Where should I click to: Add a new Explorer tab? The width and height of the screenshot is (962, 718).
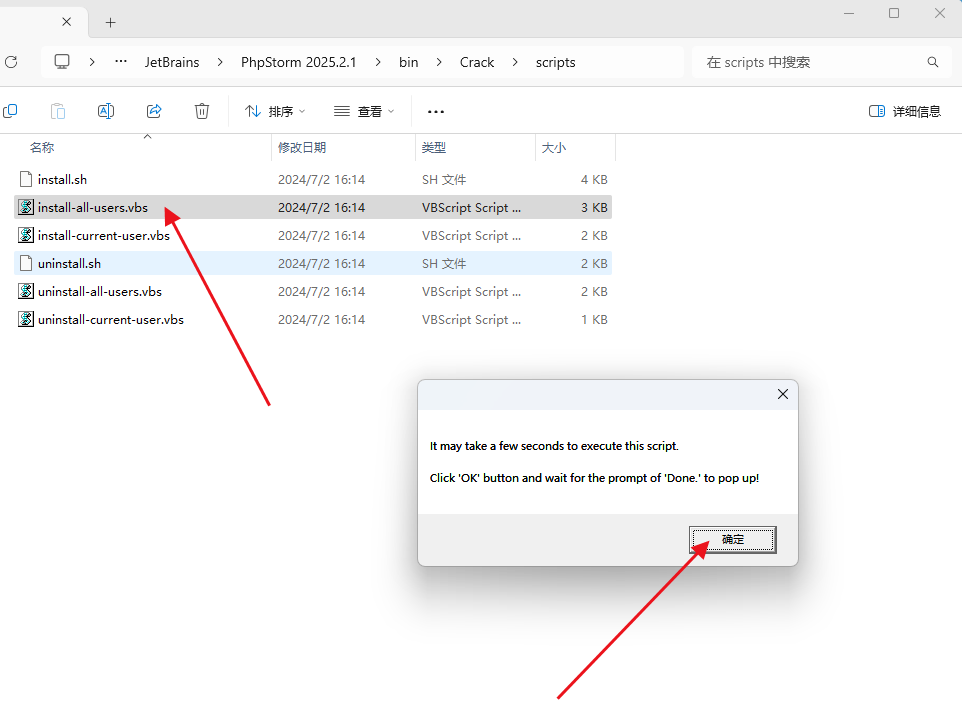click(110, 23)
